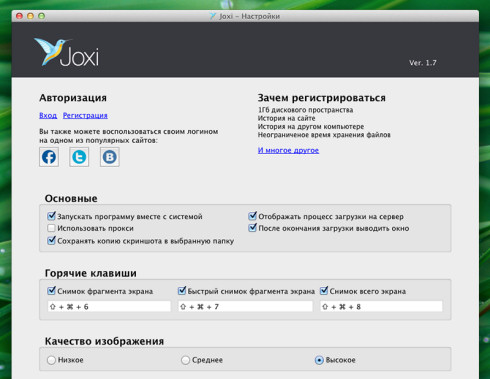Click Неограниченое время хранения файлов line

(324, 135)
